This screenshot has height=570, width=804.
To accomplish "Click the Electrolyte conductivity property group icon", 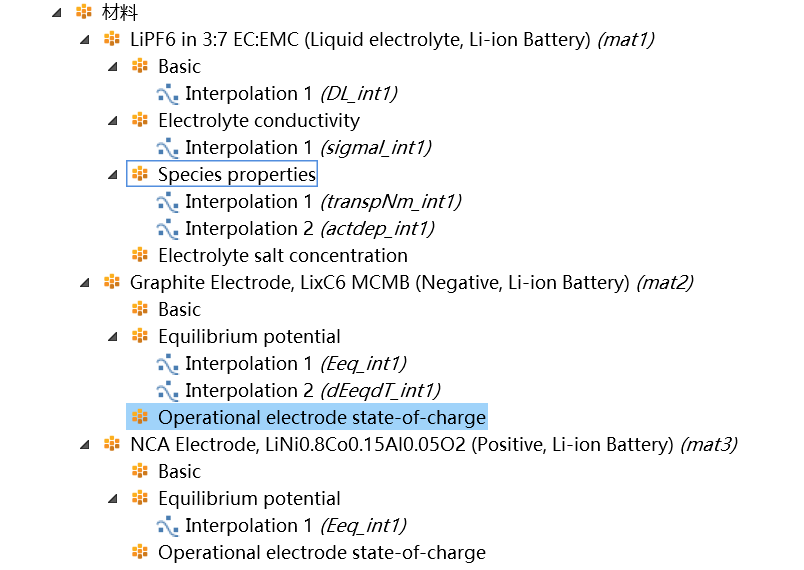I will pyautogui.click(x=140, y=121).
